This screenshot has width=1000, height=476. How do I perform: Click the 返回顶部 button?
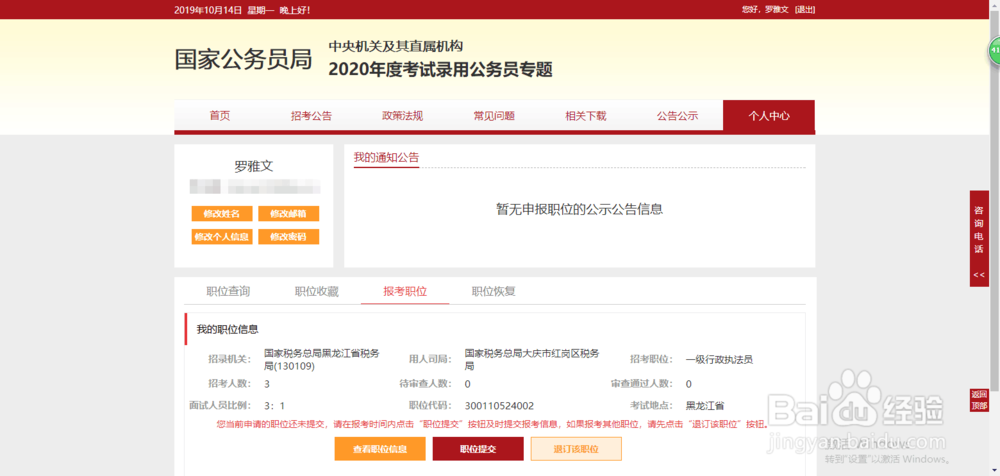point(979,400)
